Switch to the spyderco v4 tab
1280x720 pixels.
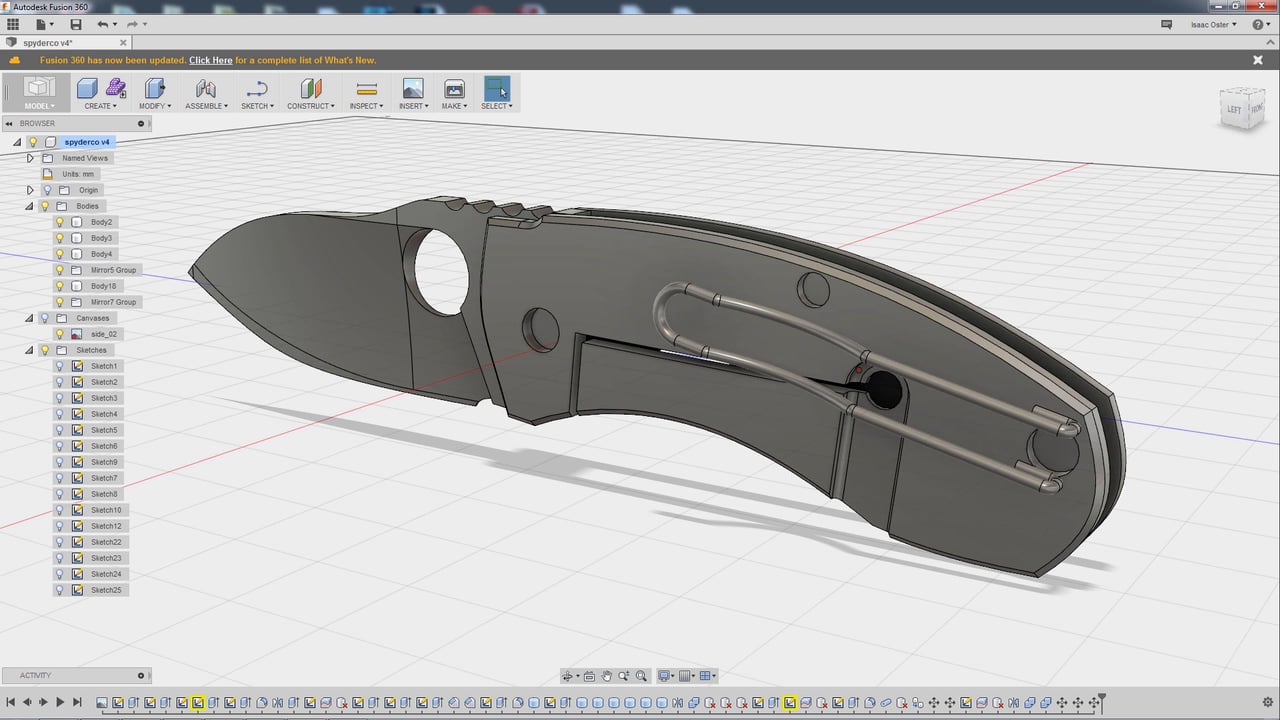coord(48,43)
